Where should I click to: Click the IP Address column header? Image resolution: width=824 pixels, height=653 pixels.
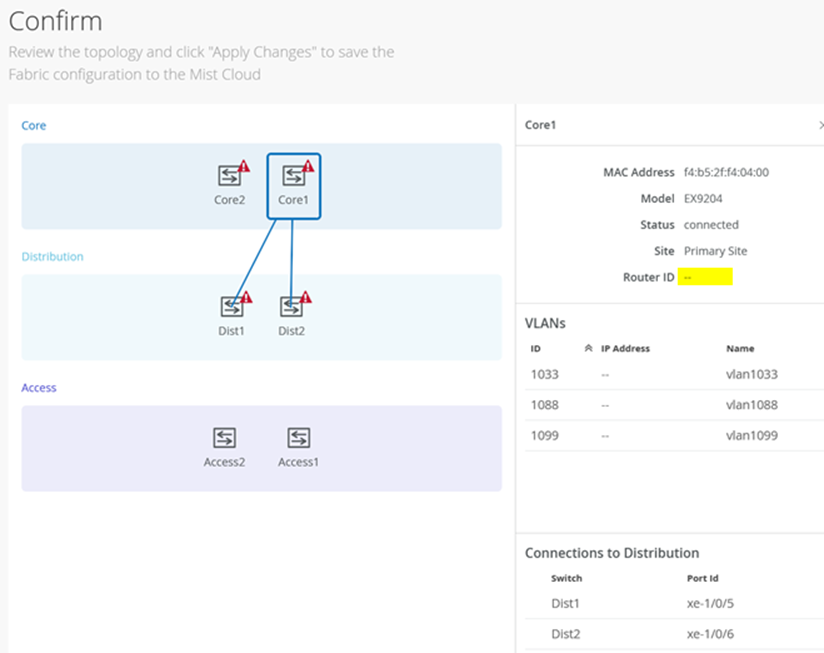(x=625, y=349)
